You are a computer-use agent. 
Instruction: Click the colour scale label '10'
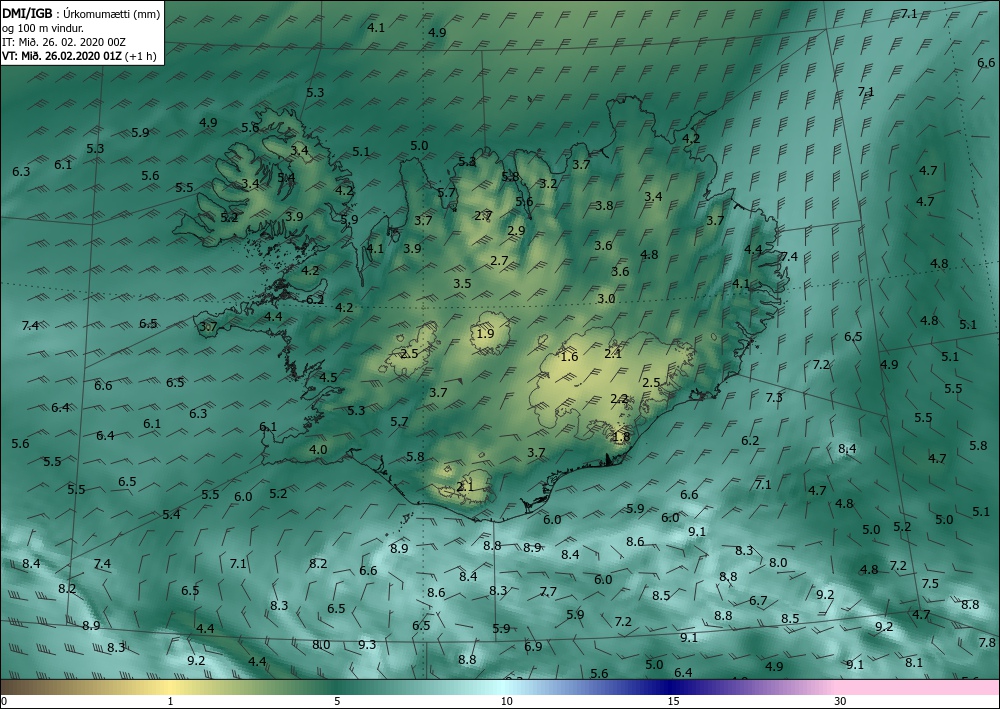(x=506, y=702)
